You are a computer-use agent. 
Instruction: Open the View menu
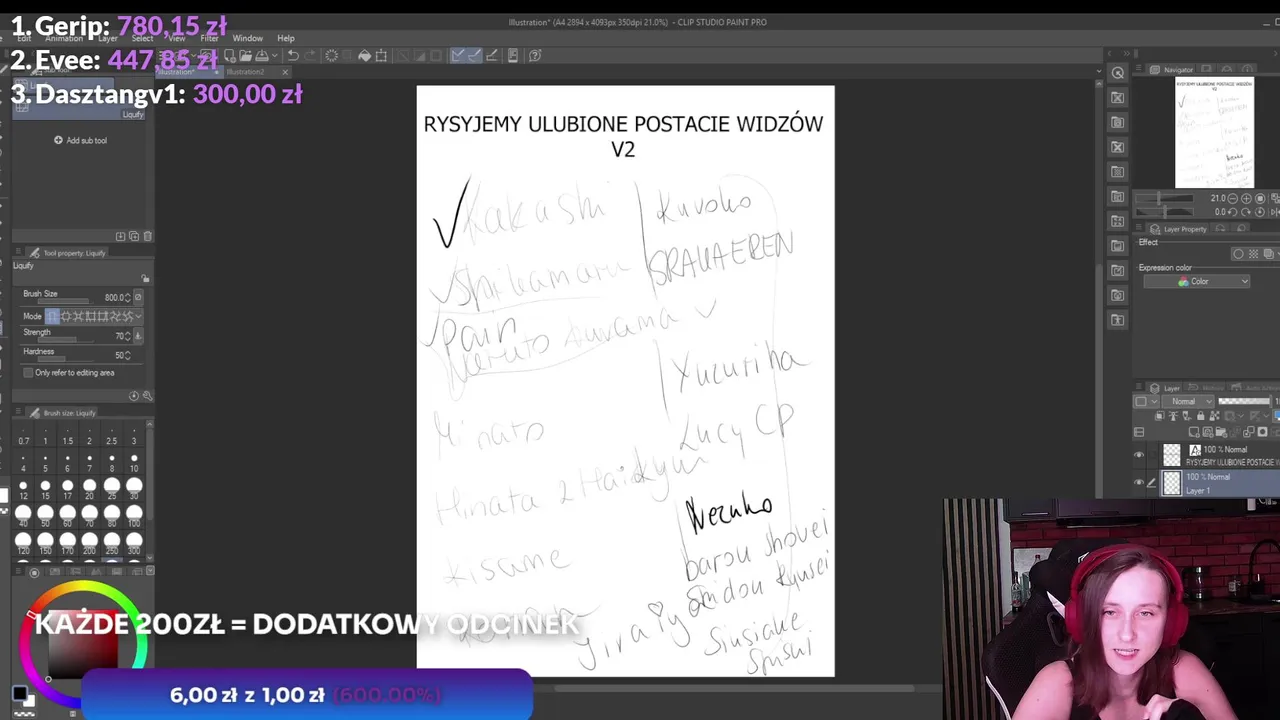[x=176, y=38]
